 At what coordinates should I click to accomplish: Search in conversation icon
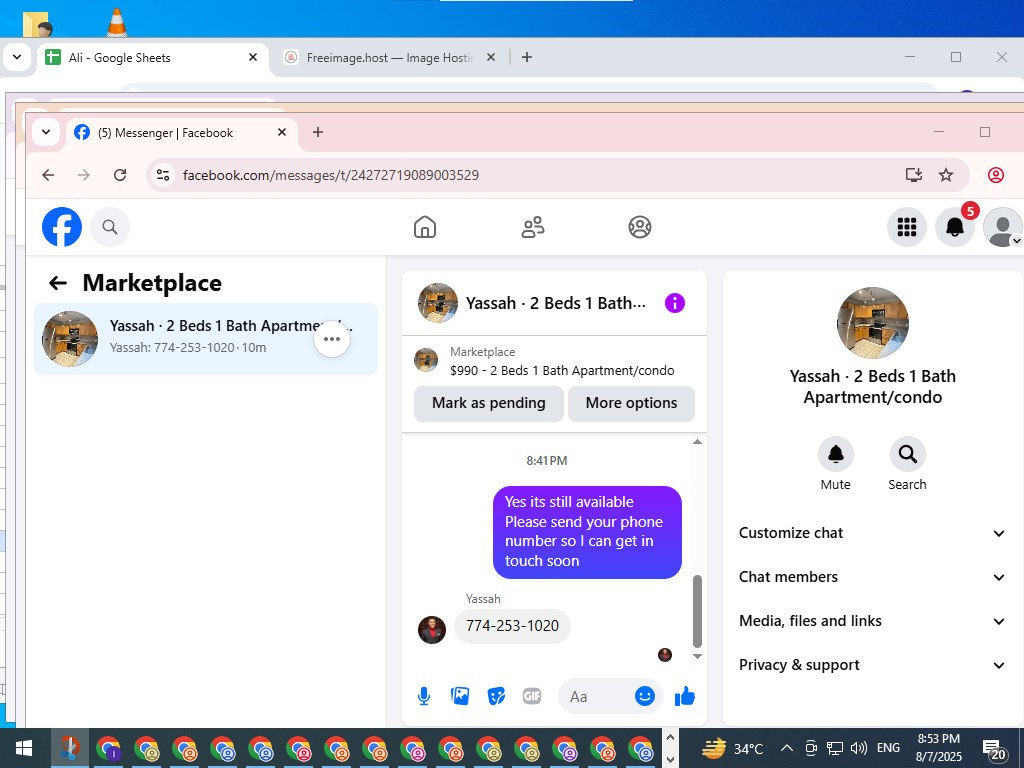coord(907,454)
